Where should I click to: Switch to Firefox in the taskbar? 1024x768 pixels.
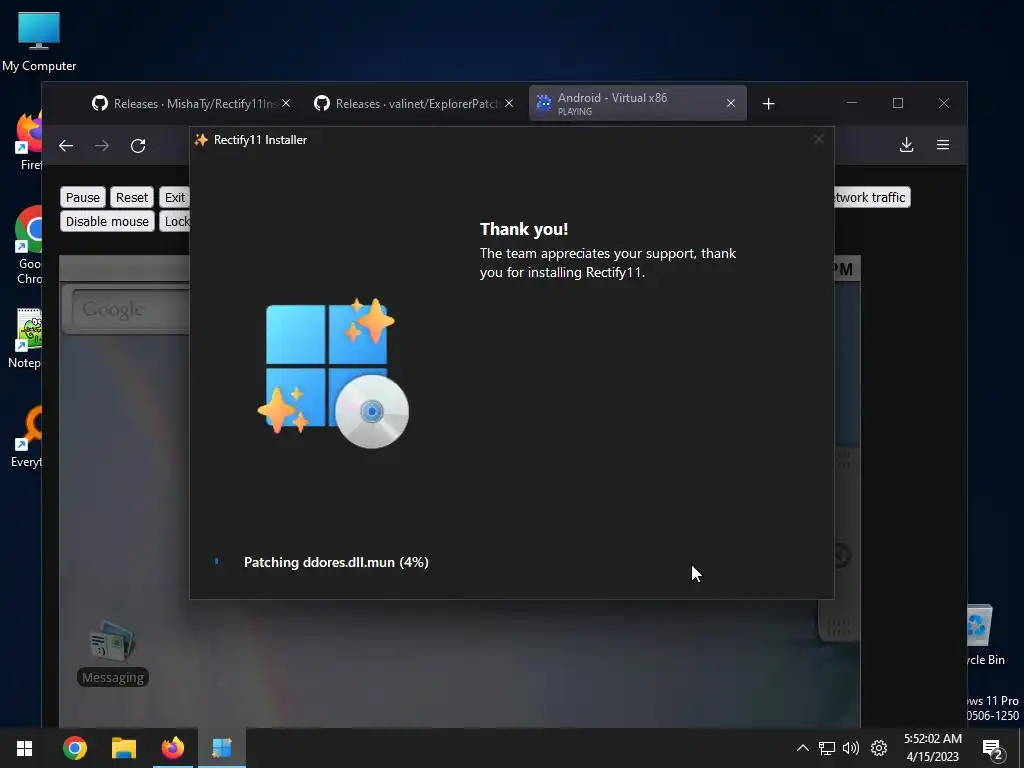(x=172, y=748)
